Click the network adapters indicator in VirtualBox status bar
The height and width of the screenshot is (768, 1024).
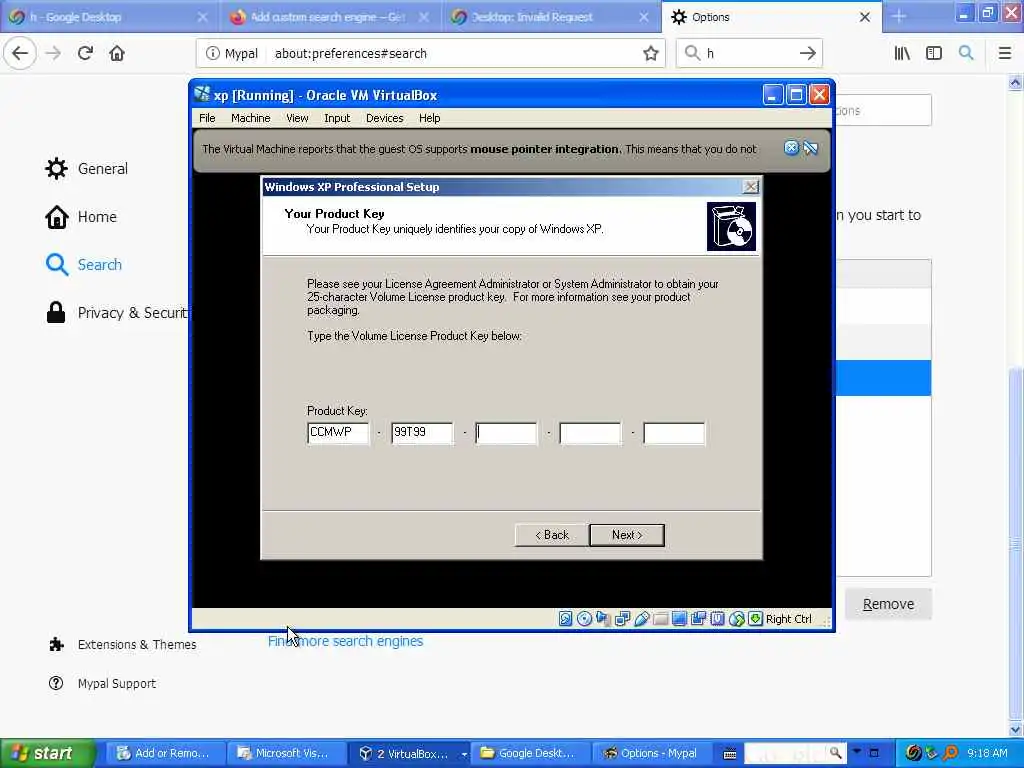[622, 618]
